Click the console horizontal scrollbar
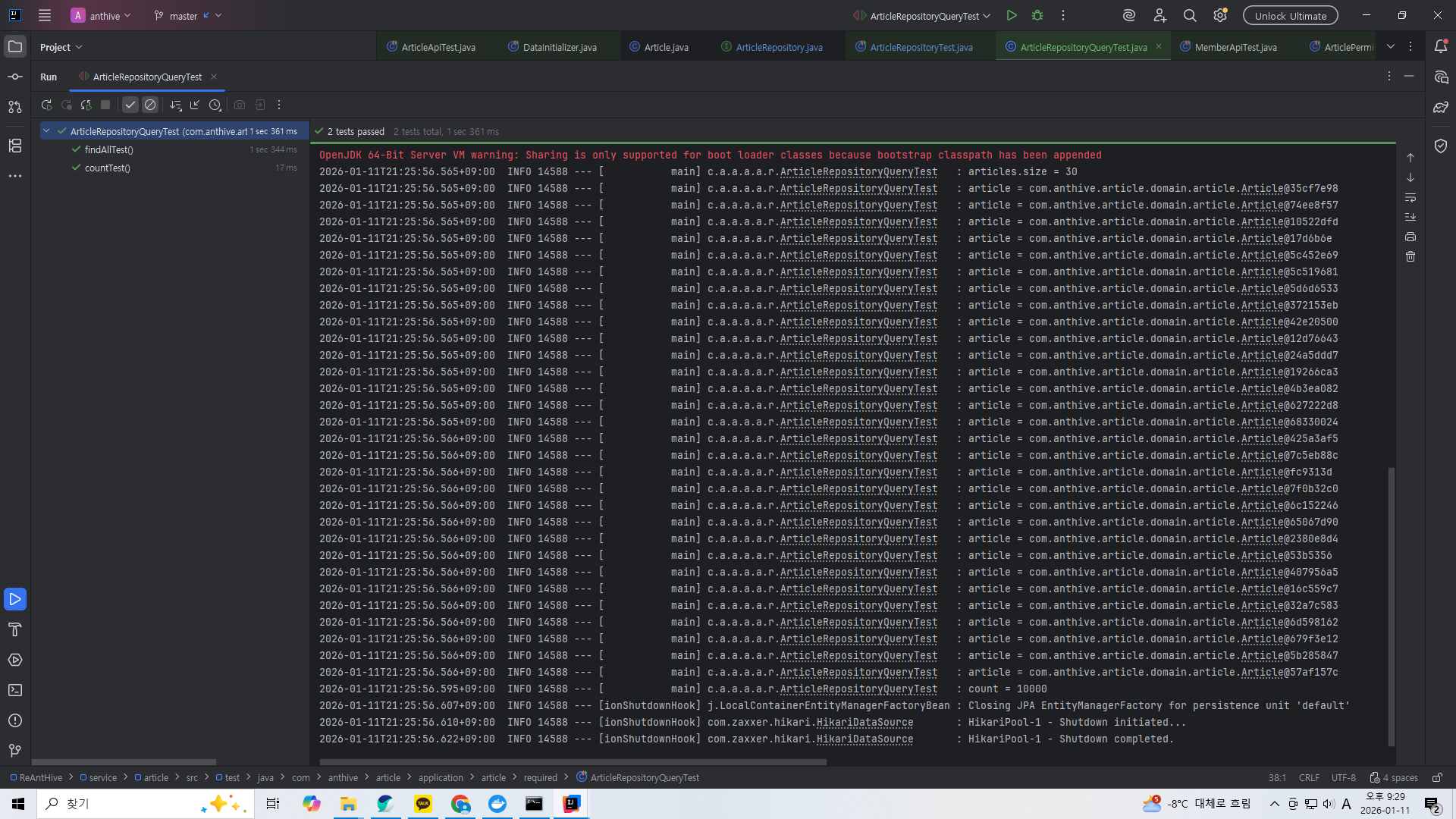Viewport: 1456px width, 819px height. [573, 762]
